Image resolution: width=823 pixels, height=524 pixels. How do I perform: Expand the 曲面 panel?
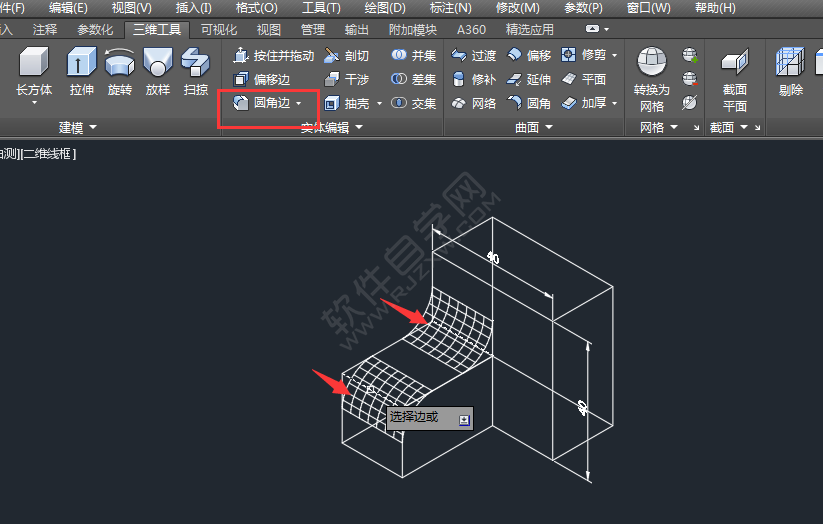(x=534, y=127)
